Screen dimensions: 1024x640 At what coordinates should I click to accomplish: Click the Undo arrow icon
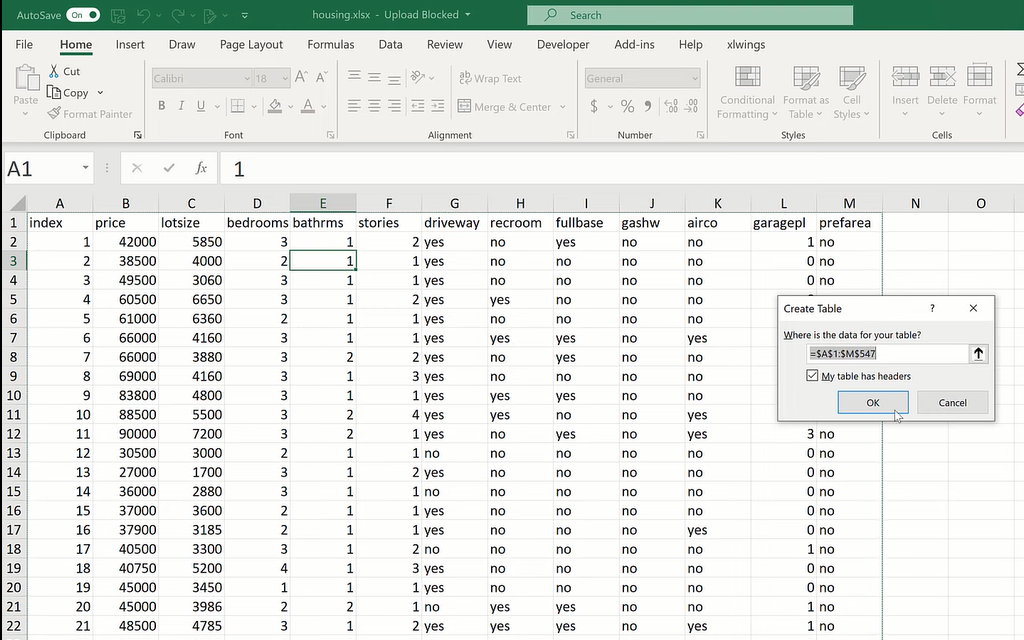[x=144, y=15]
